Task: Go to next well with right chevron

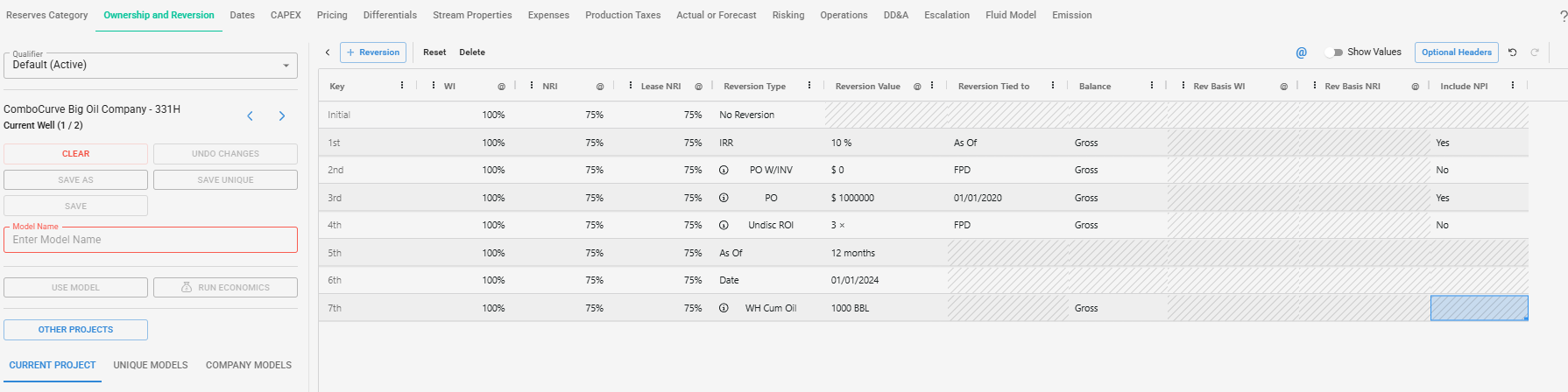Action: click(282, 115)
